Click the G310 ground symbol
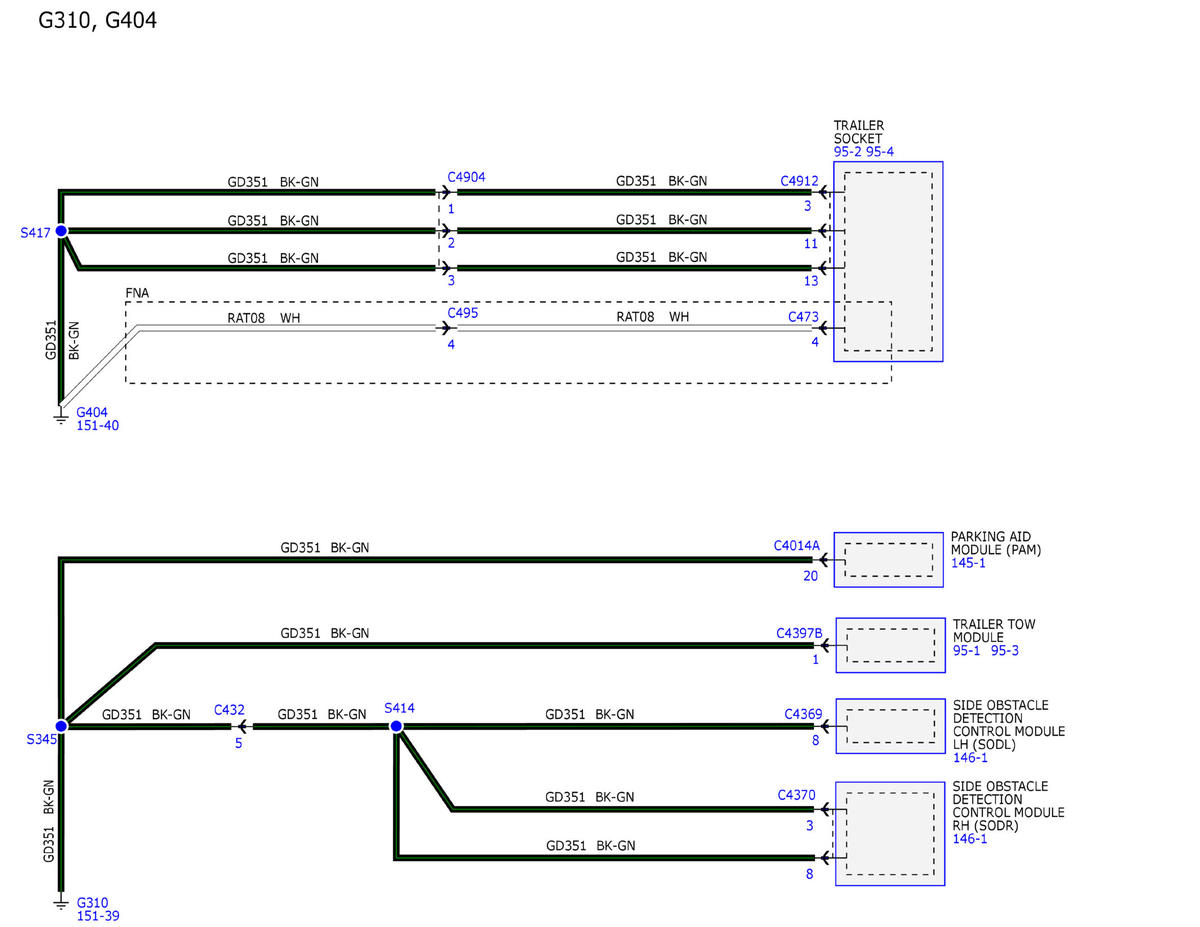Viewport: 1200px width, 927px height. click(x=61, y=904)
